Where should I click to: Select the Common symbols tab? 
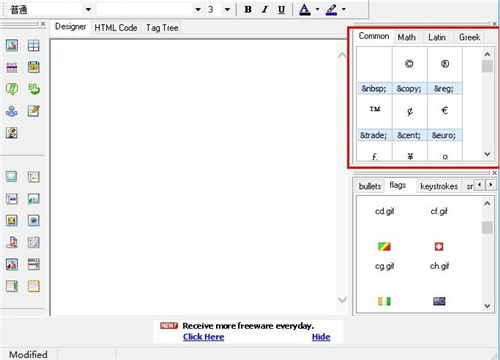click(374, 36)
